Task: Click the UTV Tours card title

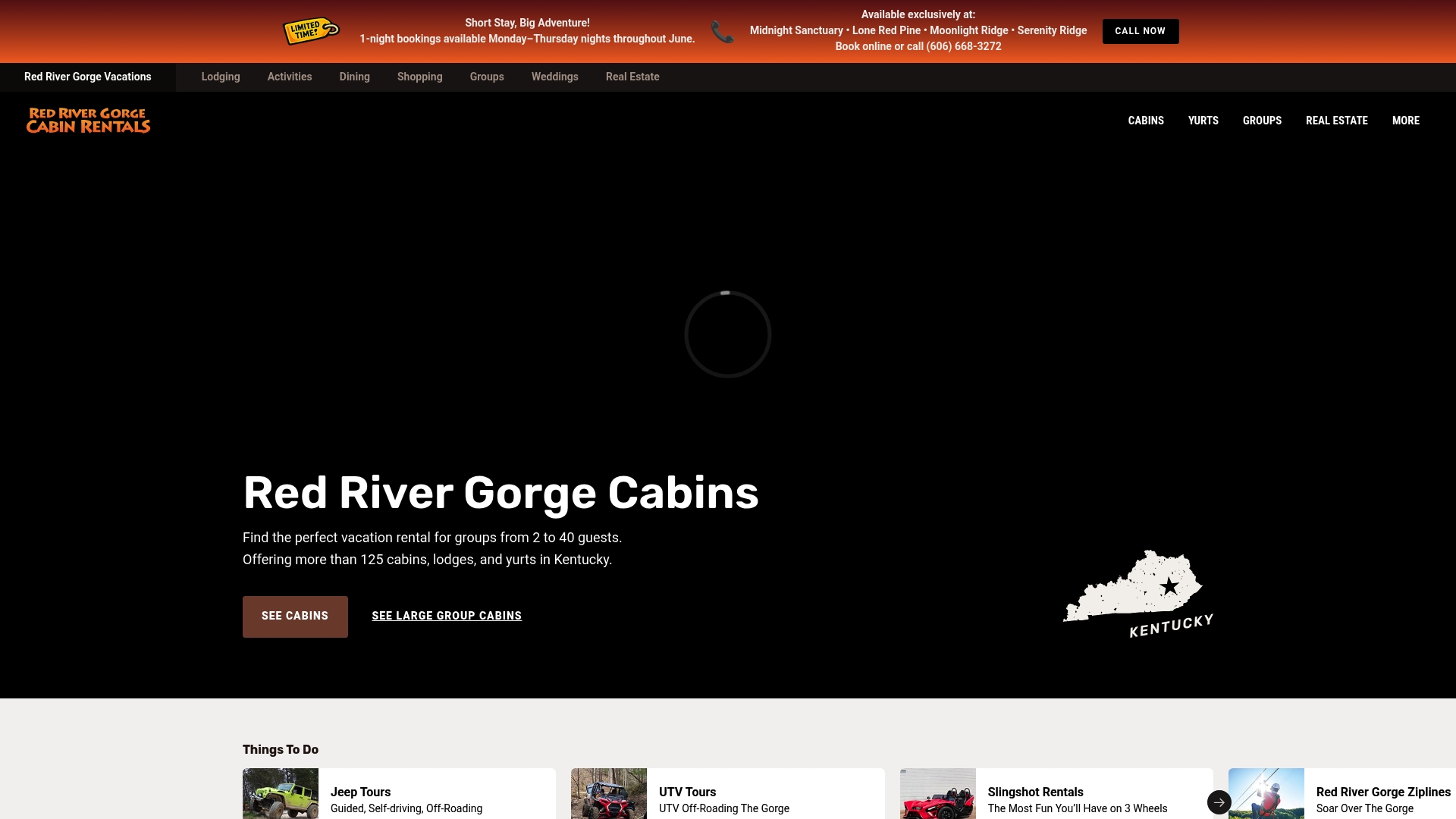Action: (687, 792)
